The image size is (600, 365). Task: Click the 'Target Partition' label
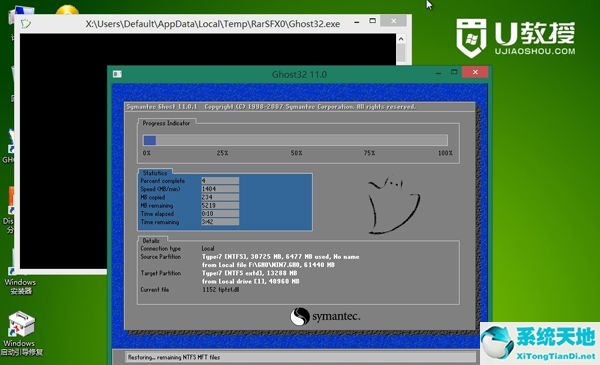pyautogui.click(x=161, y=273)
